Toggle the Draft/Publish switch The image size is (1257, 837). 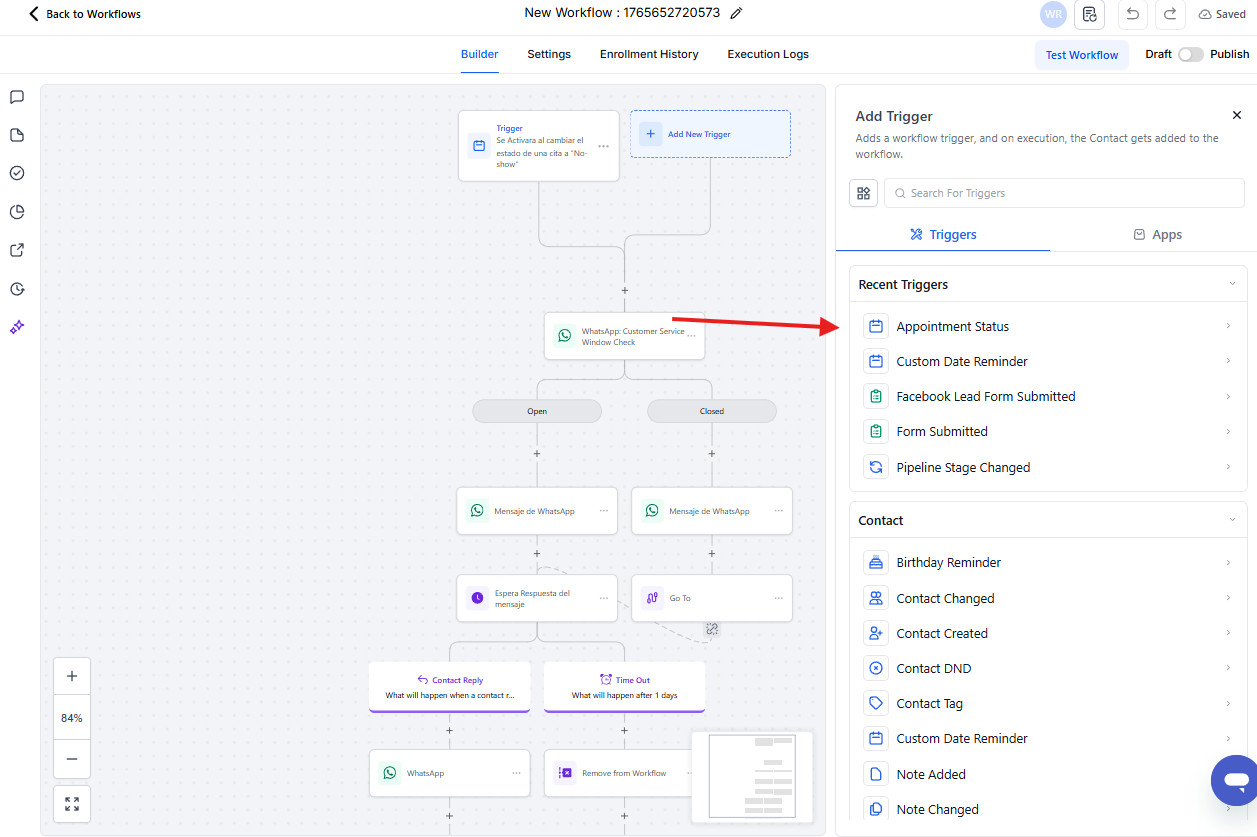coord(1190,54)
